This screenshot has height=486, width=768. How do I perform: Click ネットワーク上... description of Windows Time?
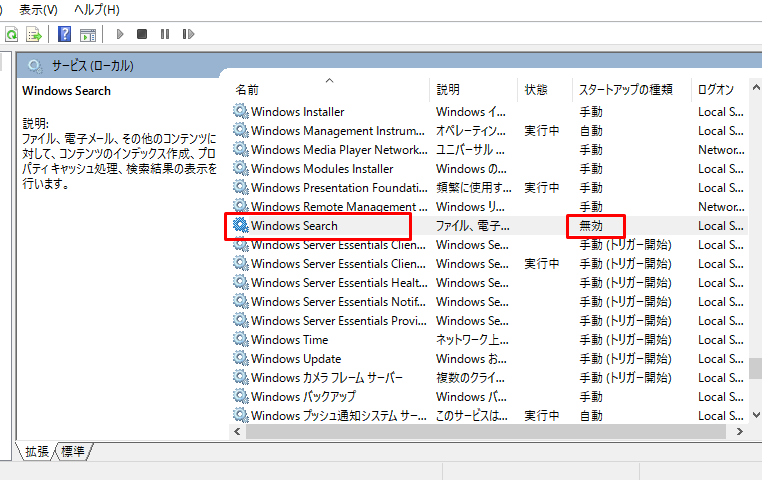point(472,340)
